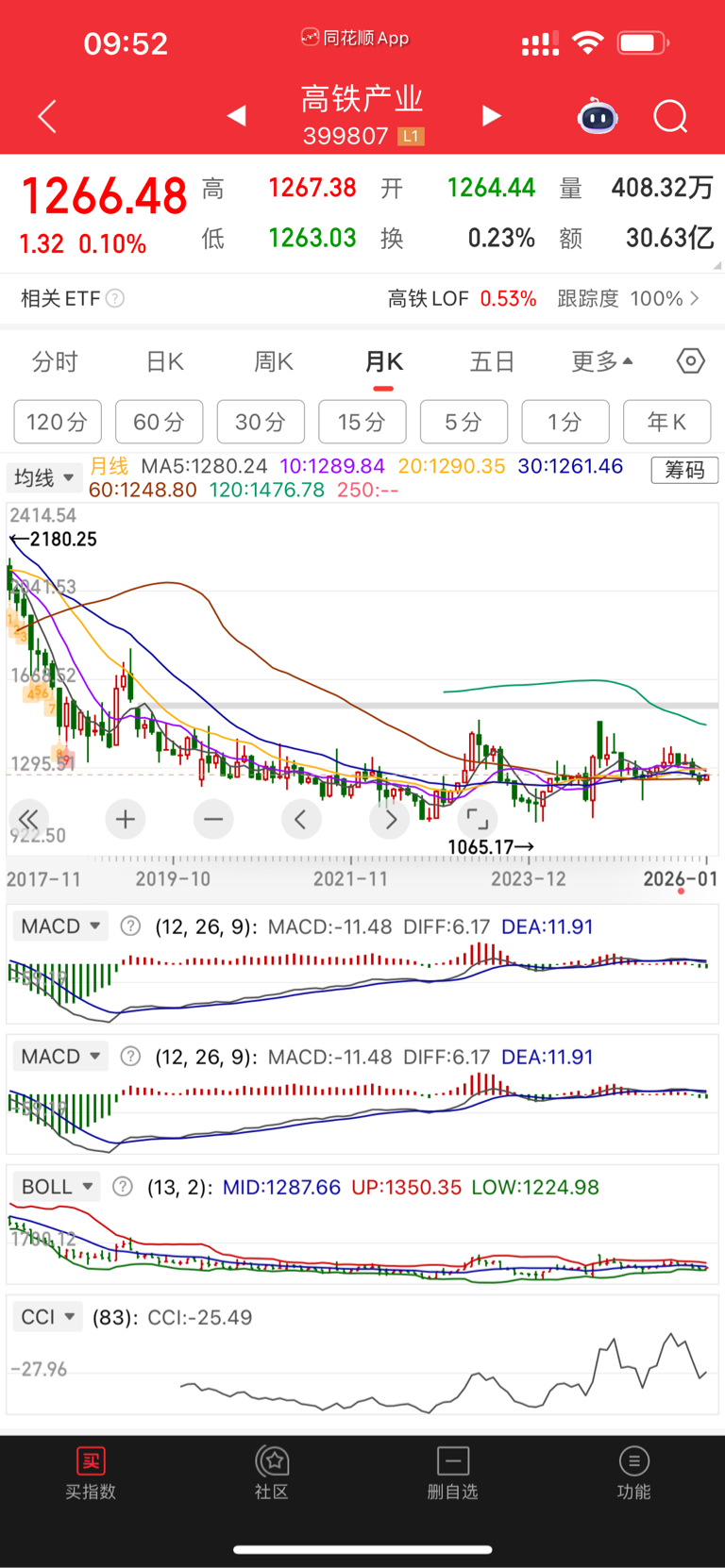The image size is (725, 1568).
Task: Tap CCI:-25.49 value
Action: (200, 1317)
